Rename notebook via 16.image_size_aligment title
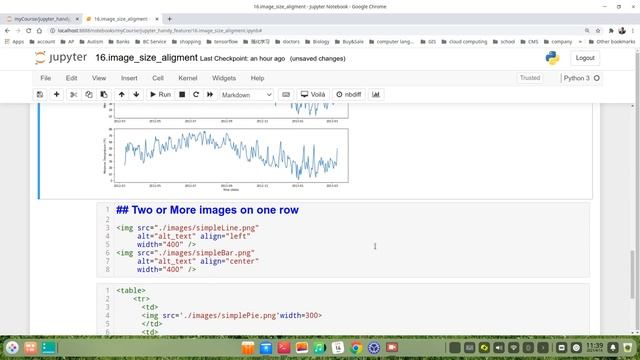Viewport: 640px width, 360px height. 147,58
